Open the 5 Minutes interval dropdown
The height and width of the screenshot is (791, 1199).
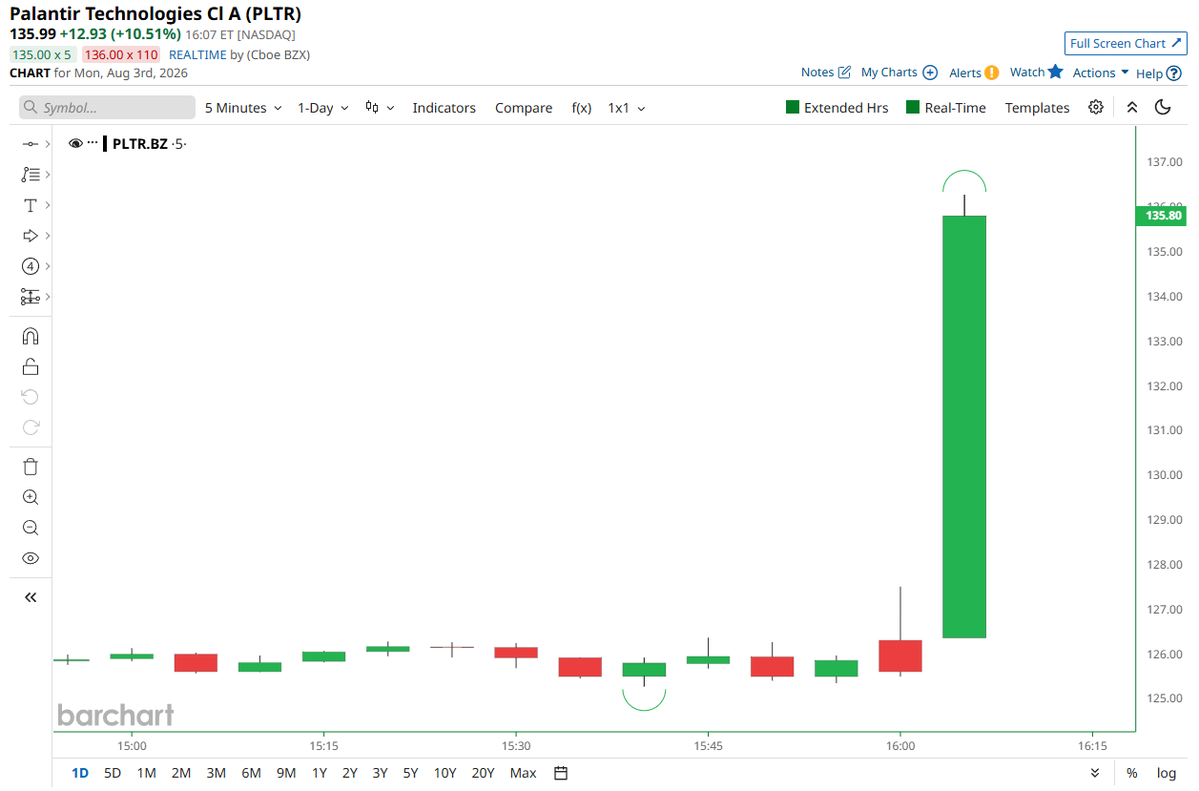click(x=243, y=108)
